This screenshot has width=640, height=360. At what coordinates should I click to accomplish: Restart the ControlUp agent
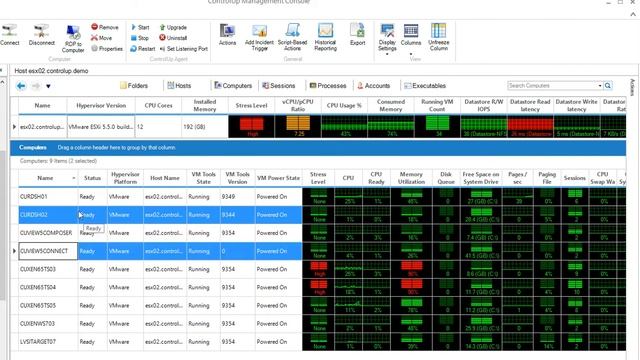click(x=142, y=48)
